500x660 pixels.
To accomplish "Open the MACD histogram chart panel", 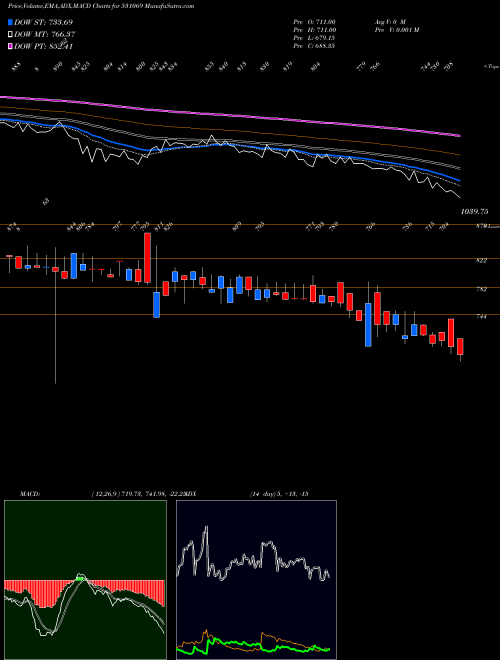I will tap(85, 580).
